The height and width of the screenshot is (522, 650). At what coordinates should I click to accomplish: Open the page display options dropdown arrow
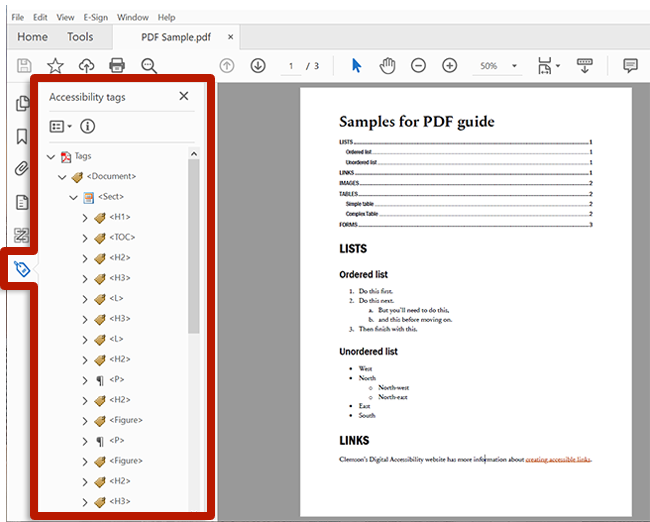point(558,66)
